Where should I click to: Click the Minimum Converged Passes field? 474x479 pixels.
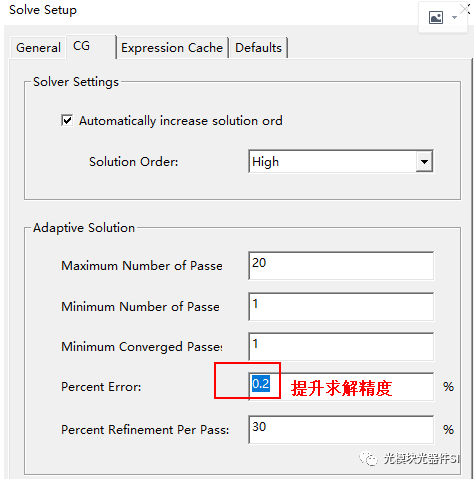[x=341, y=347]
